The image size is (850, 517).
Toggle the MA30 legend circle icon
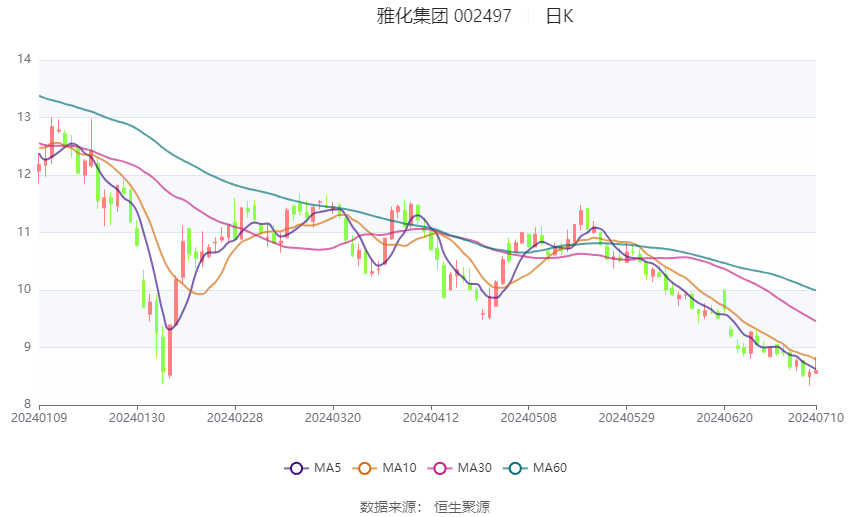pyautogui.click(x=440, y=468)
